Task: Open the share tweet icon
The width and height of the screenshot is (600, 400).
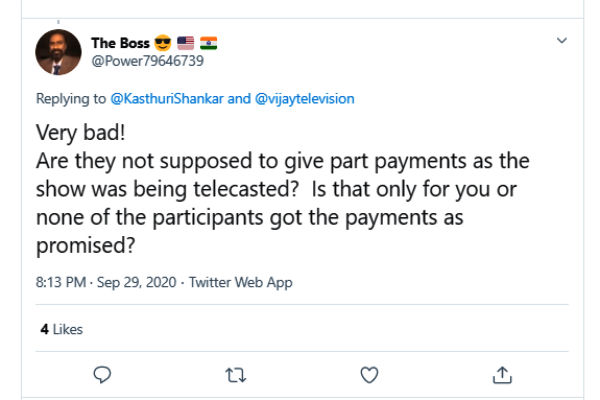Action: (503, 375)
